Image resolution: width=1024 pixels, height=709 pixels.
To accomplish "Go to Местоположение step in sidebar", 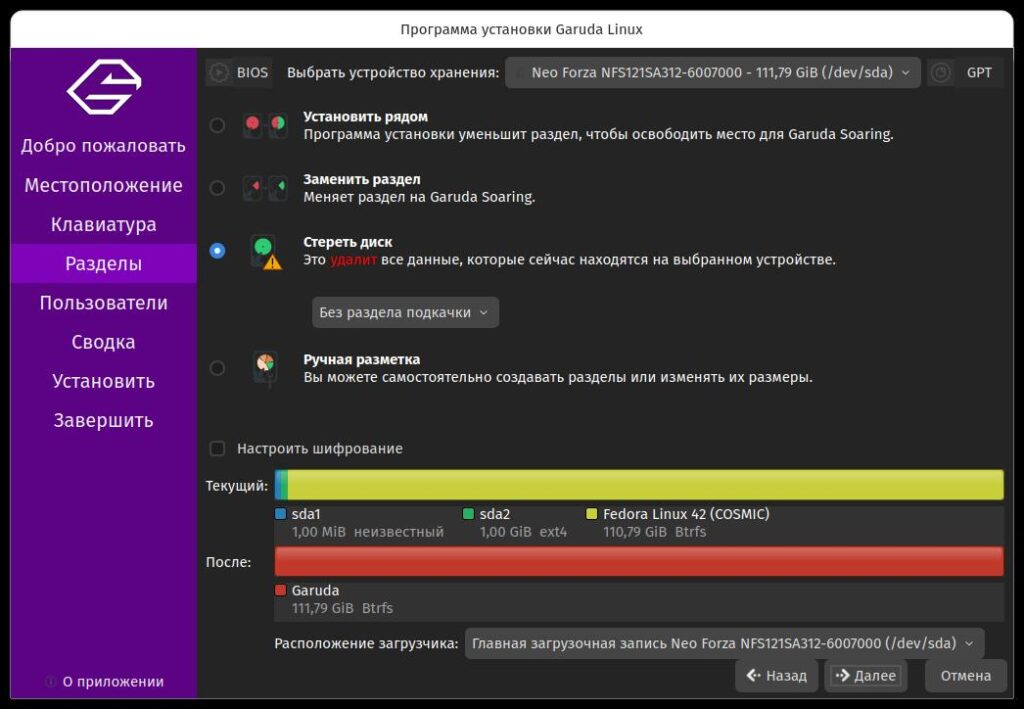I will (x=103, y=185).
